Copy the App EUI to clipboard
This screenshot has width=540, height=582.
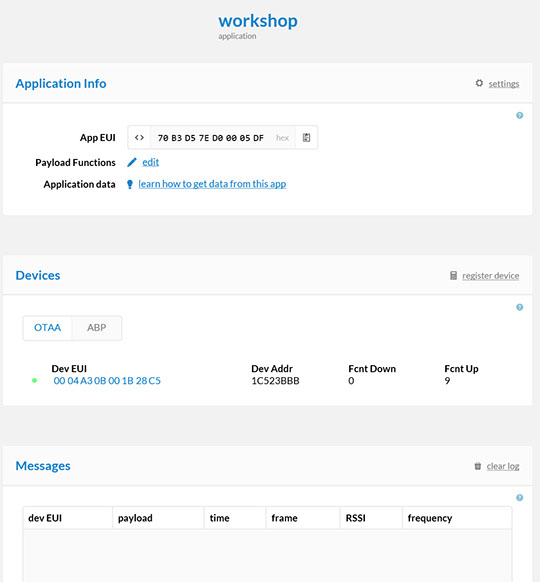point(306,138)
